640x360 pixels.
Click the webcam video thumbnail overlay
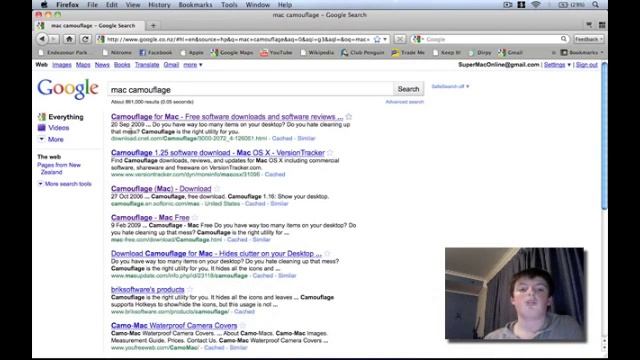point(515,294)
